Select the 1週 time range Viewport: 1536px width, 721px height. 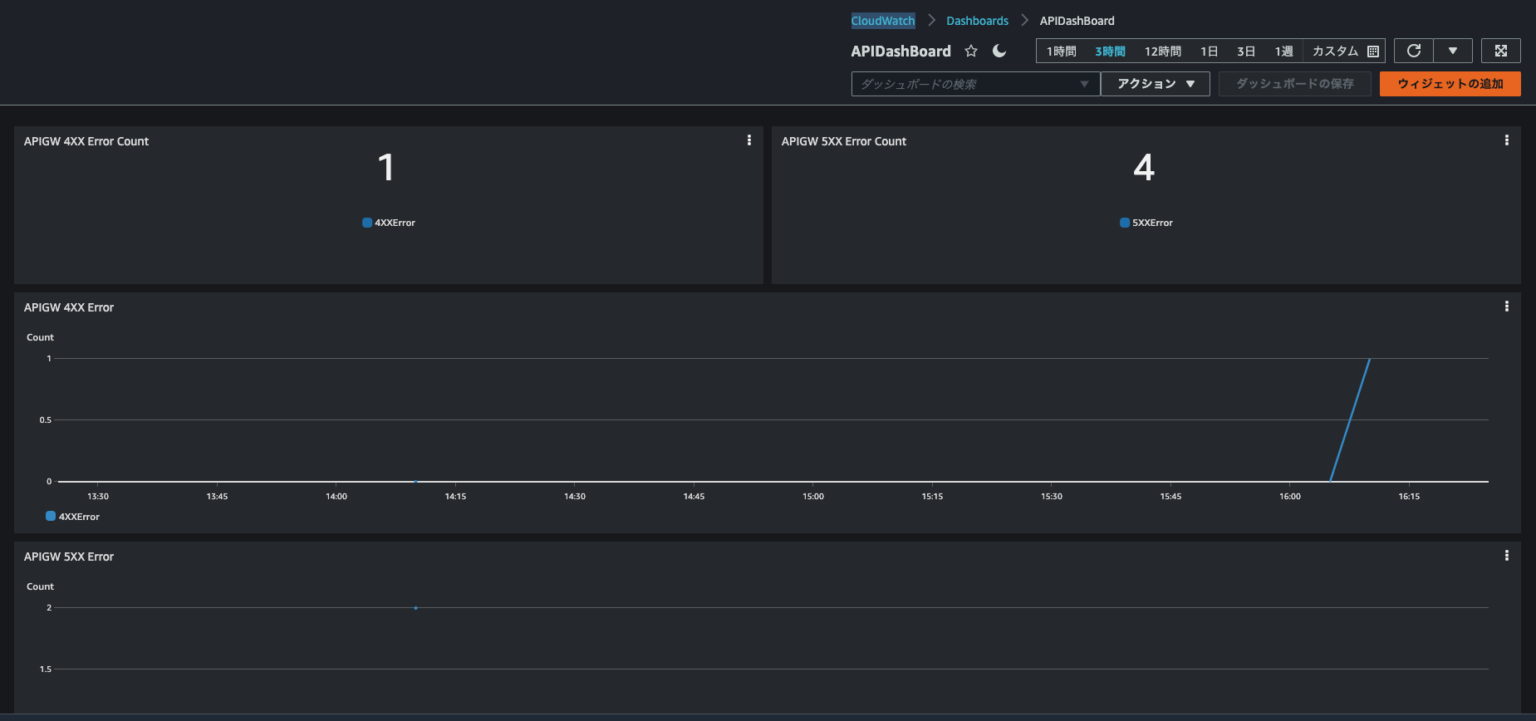tap(1283, 50)
